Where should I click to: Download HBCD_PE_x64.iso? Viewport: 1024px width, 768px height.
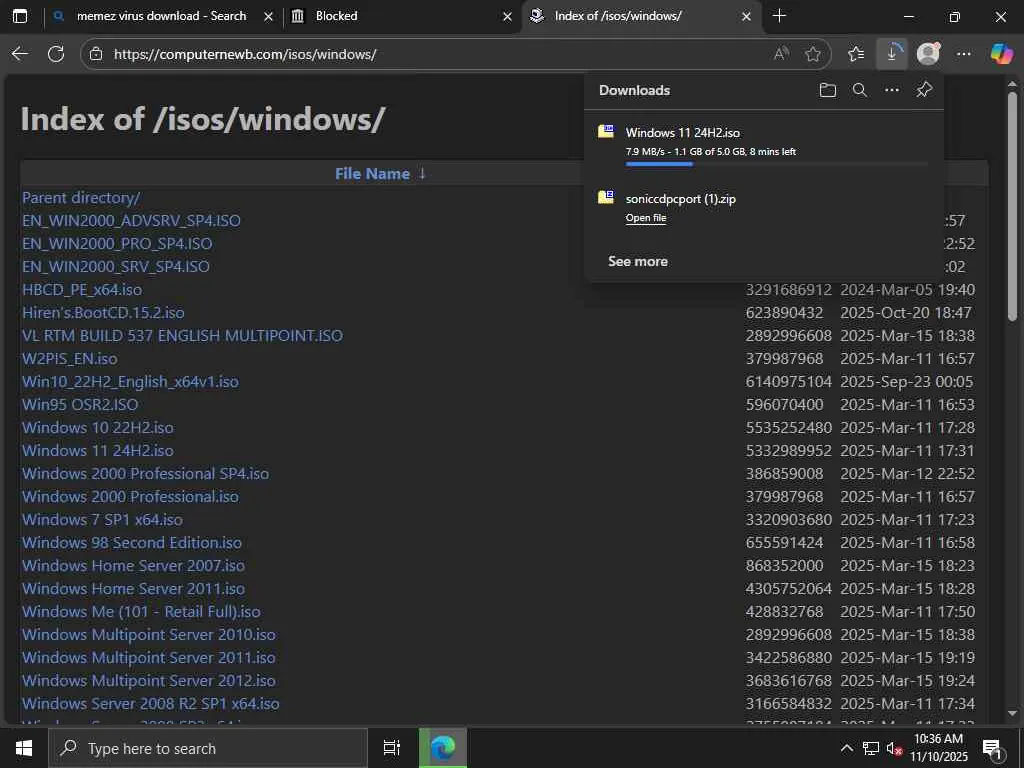(82, 289)
